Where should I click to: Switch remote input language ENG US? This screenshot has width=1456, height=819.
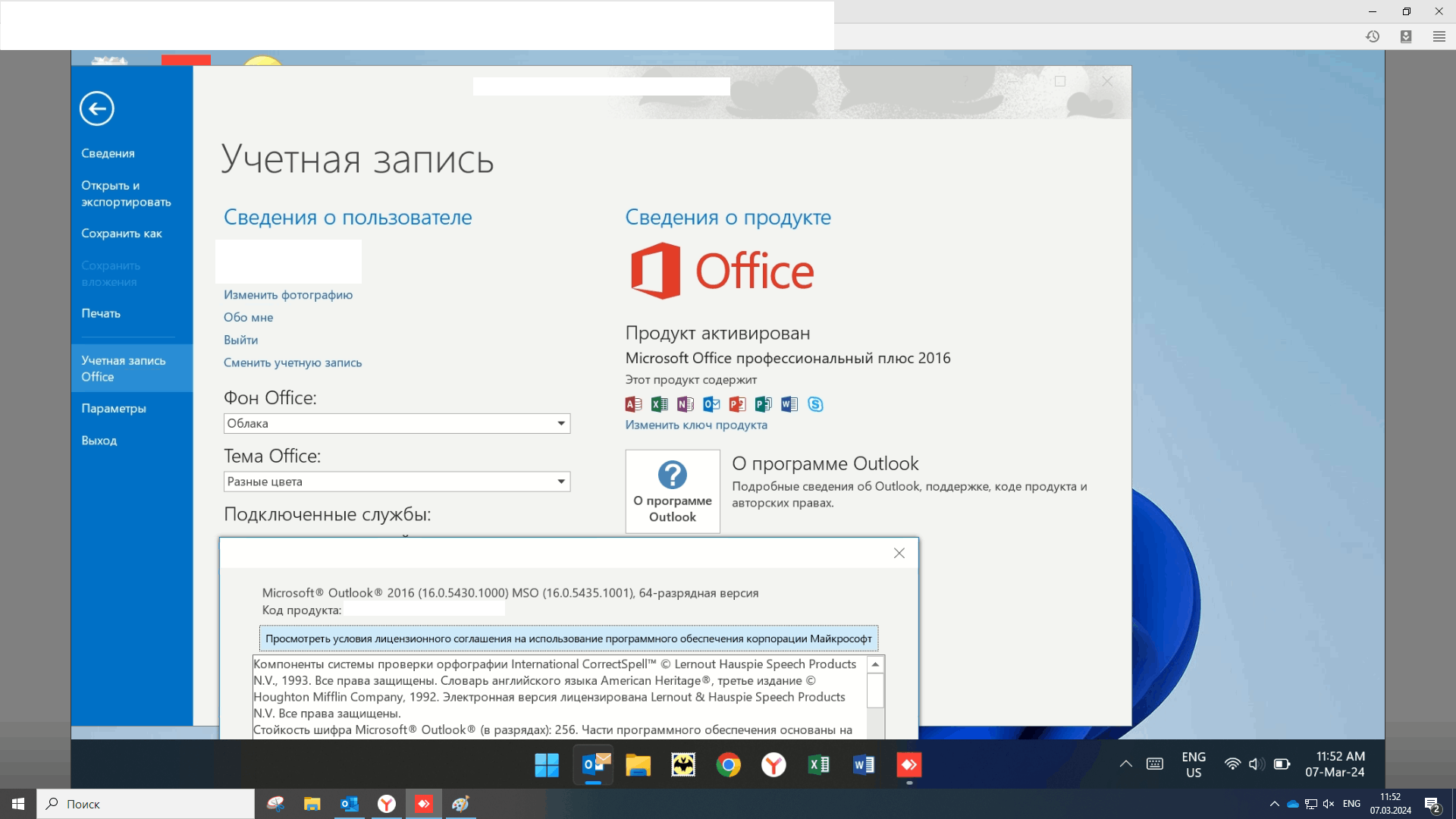tap(1194, 765)
